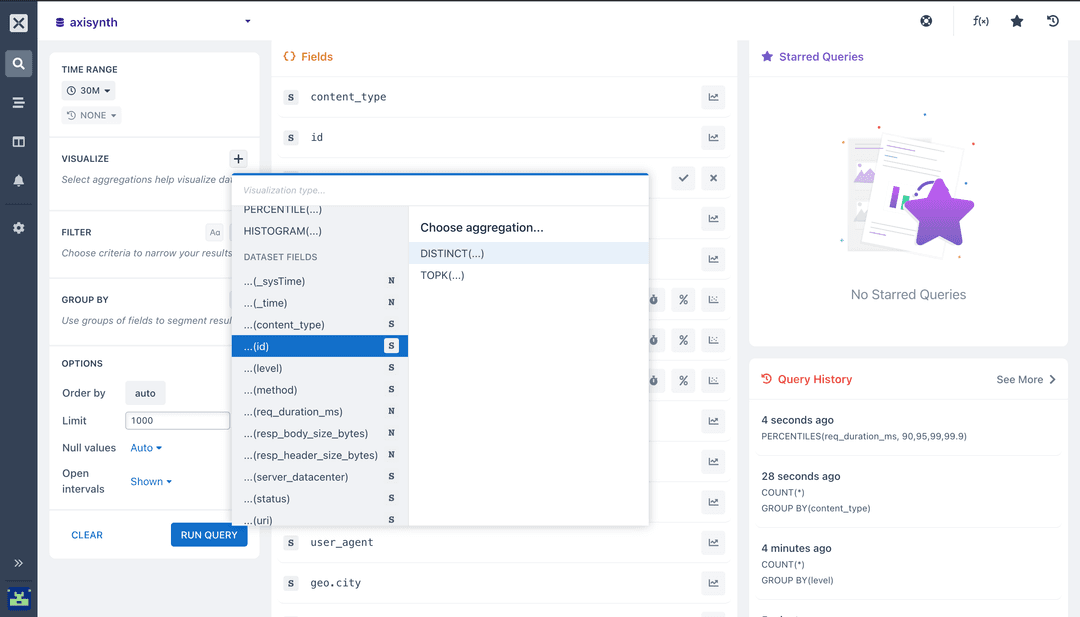Image resolution: width=1080 pixels, height=617 pixels.
Task: Dismiss the visualization editor with the X icon
Action: pos(713,178)
